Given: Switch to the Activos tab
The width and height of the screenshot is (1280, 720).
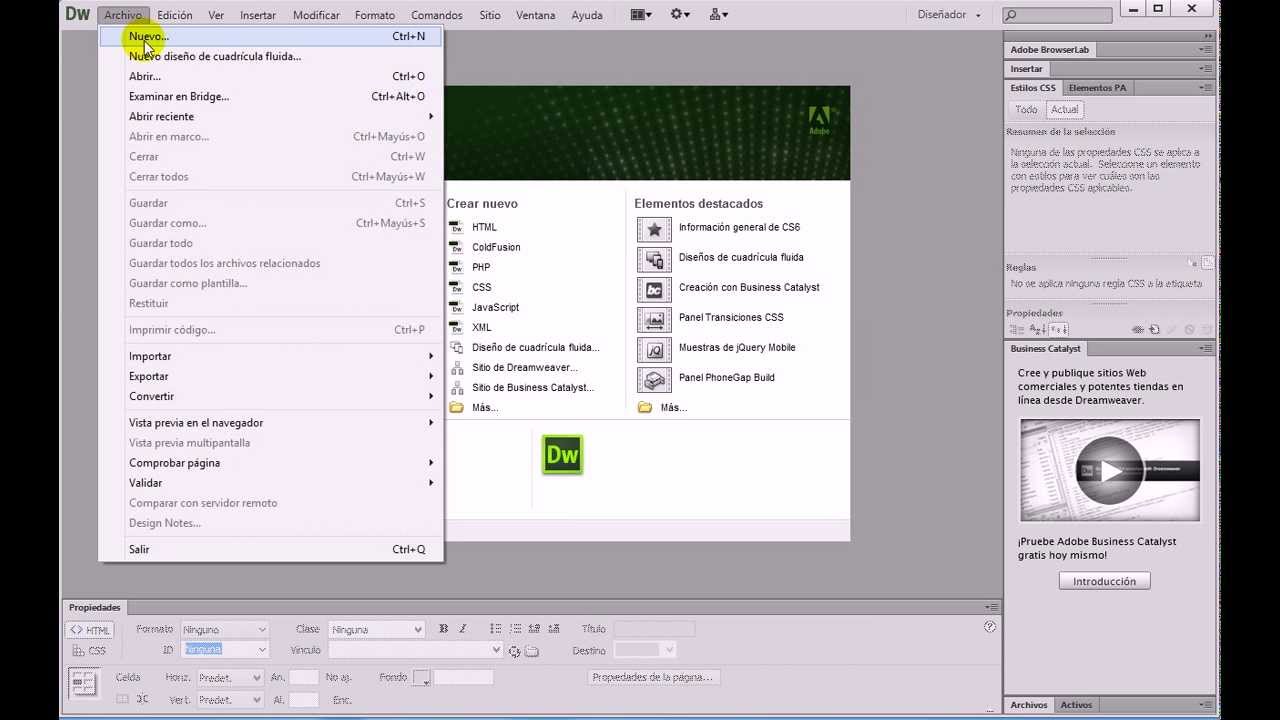Looking at the screenshot, I should pyautogui.click(x=1076, y=705).
